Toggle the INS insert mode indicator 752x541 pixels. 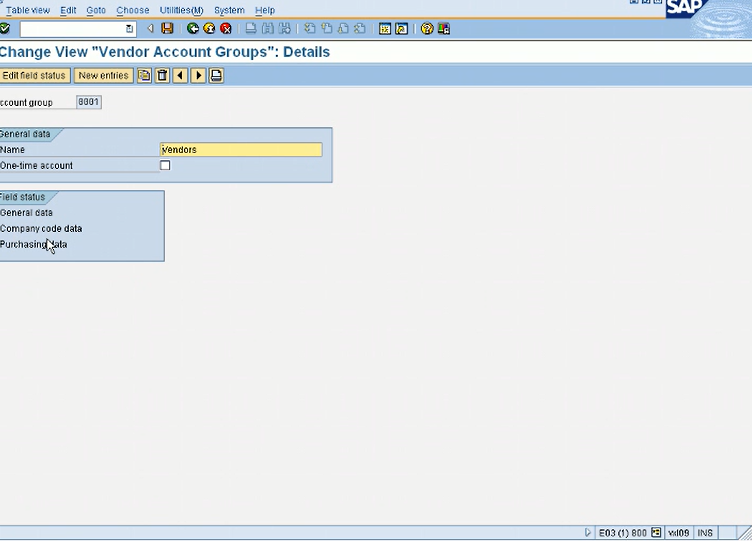pos(705,533)
